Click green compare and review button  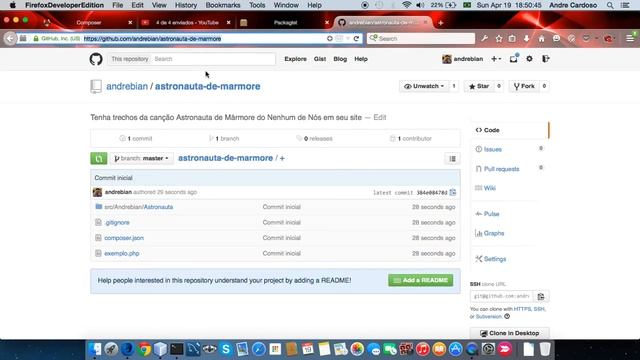pos(99,158)
